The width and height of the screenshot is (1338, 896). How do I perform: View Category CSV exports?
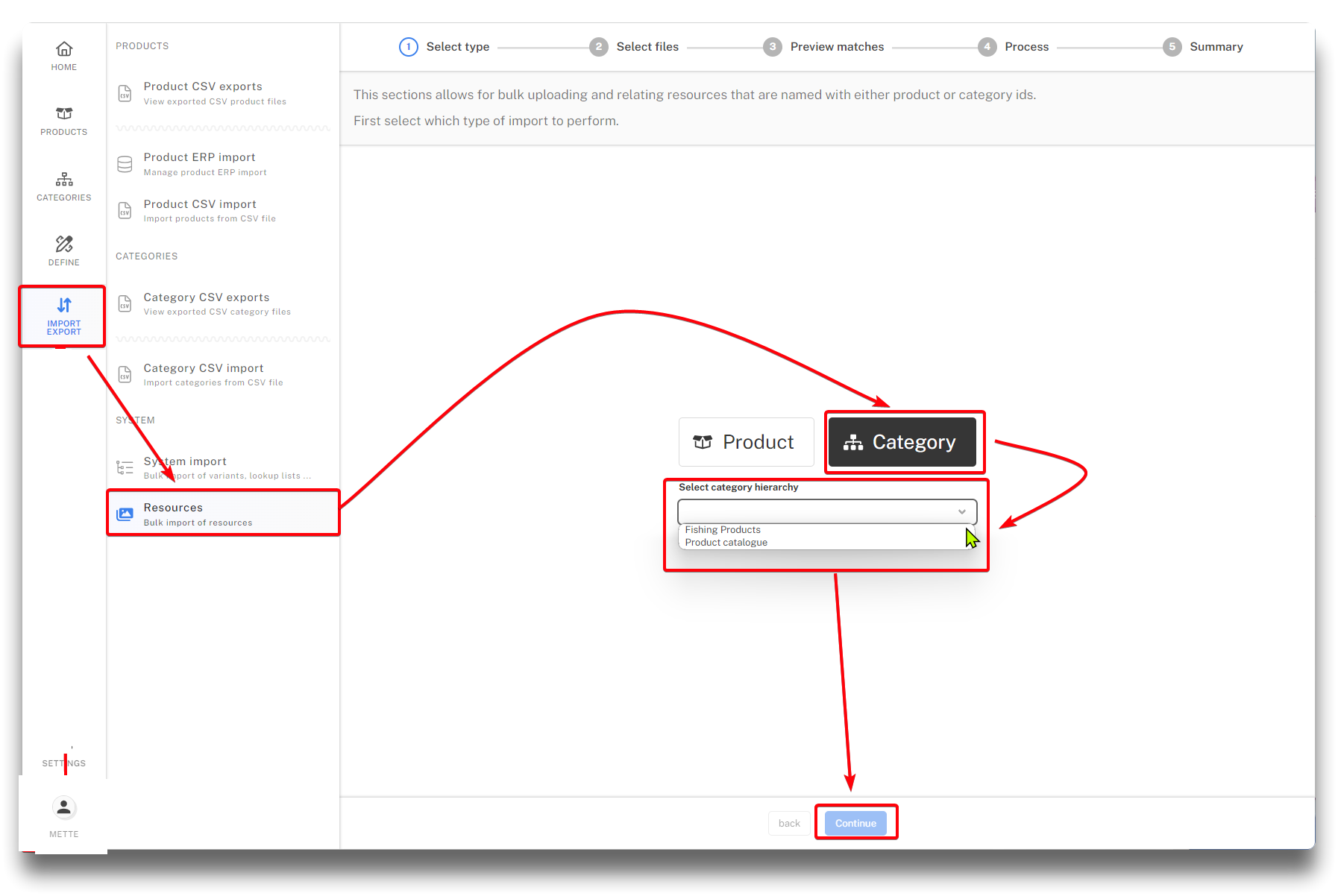pos(207,304)
